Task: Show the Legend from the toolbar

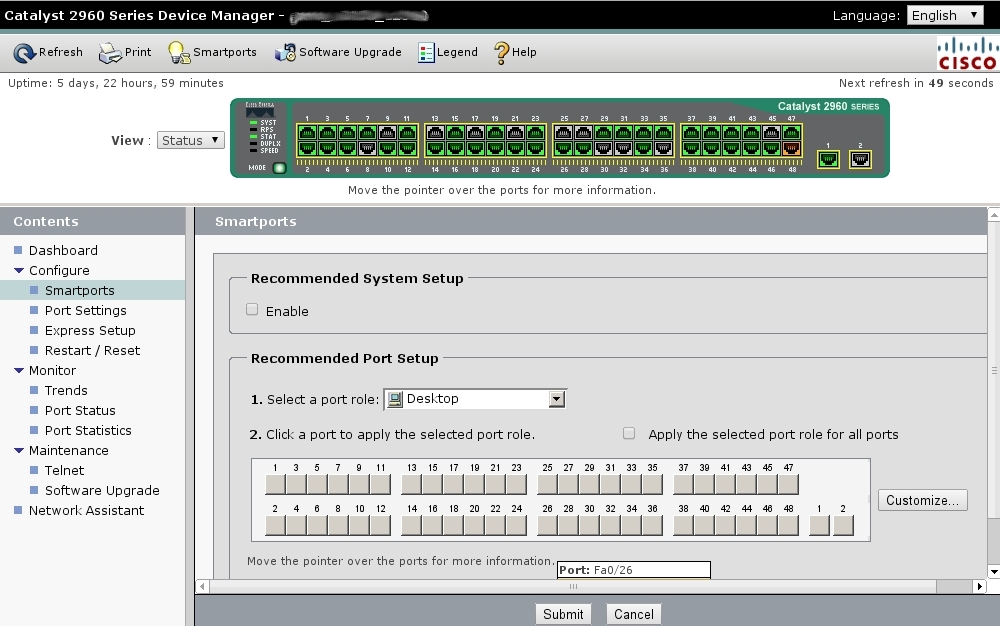Action: pyautogui.click(x=448, y=52)
